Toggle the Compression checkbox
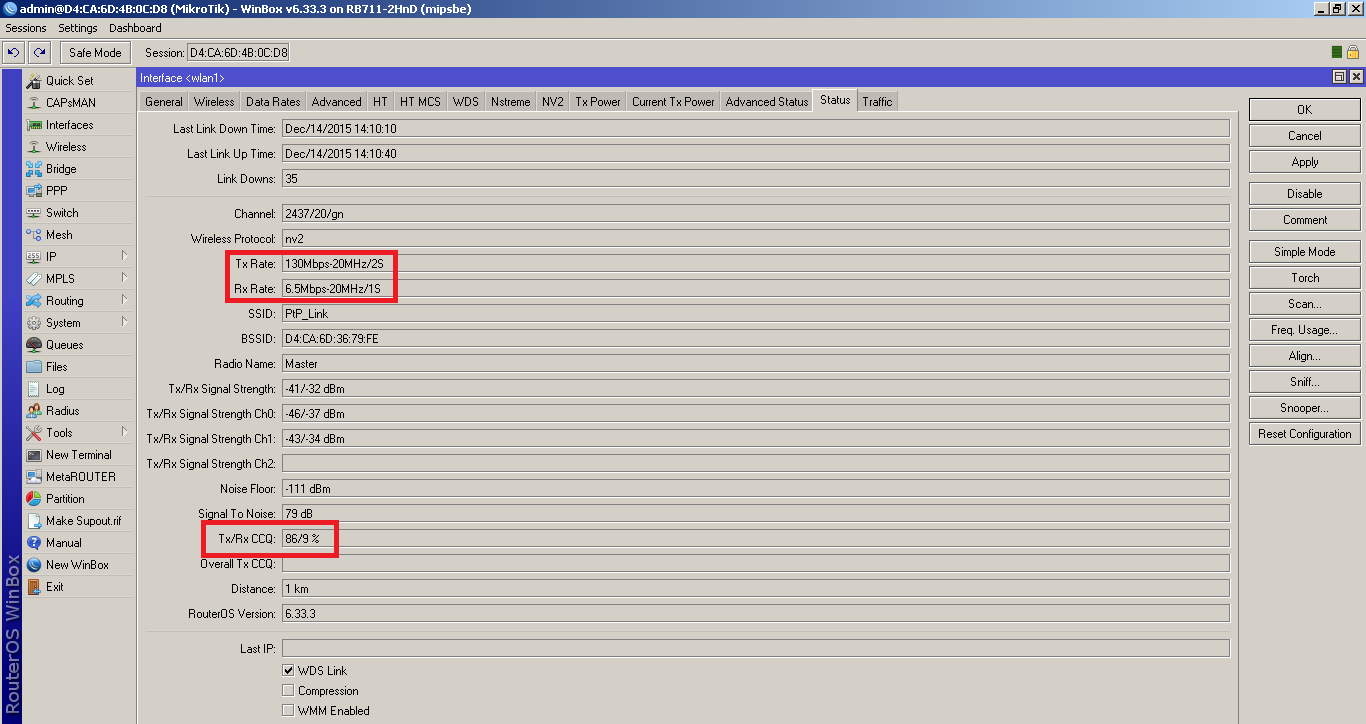 coord(288,691)
